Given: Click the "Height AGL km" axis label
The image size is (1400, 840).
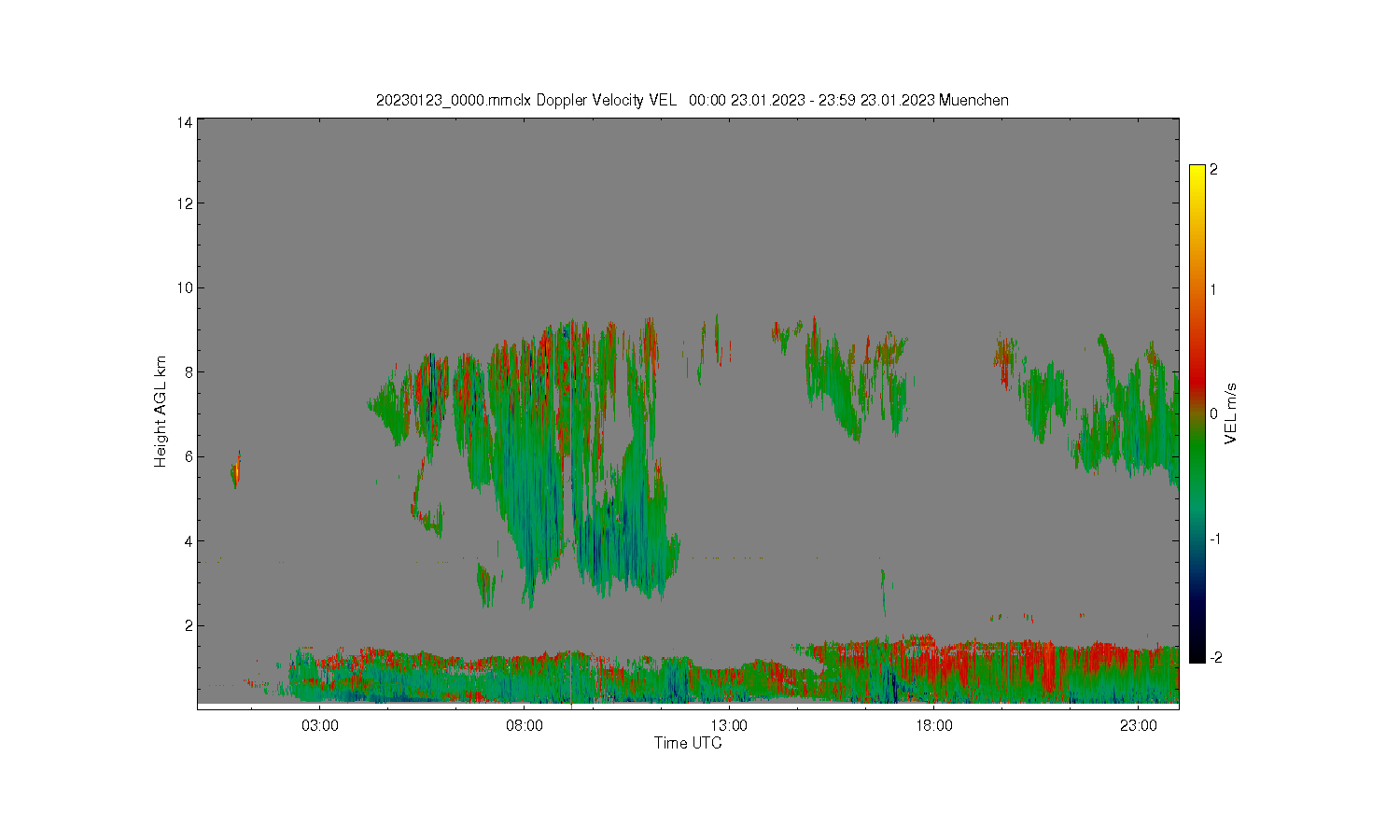Looking at the screenshot, I should coord(160,412).
